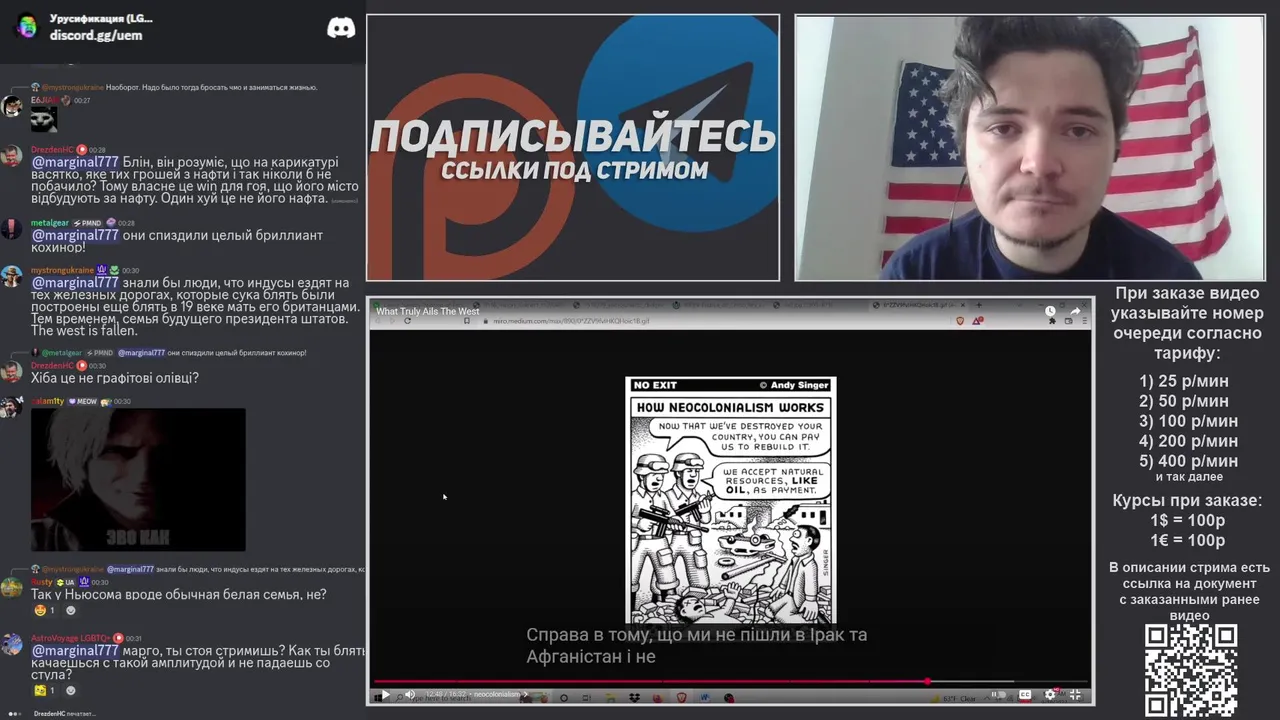This screenshot has height=720, width=1280.
Task: Open the YouTube player settings gear
Action: click(x=1050, y=695)
